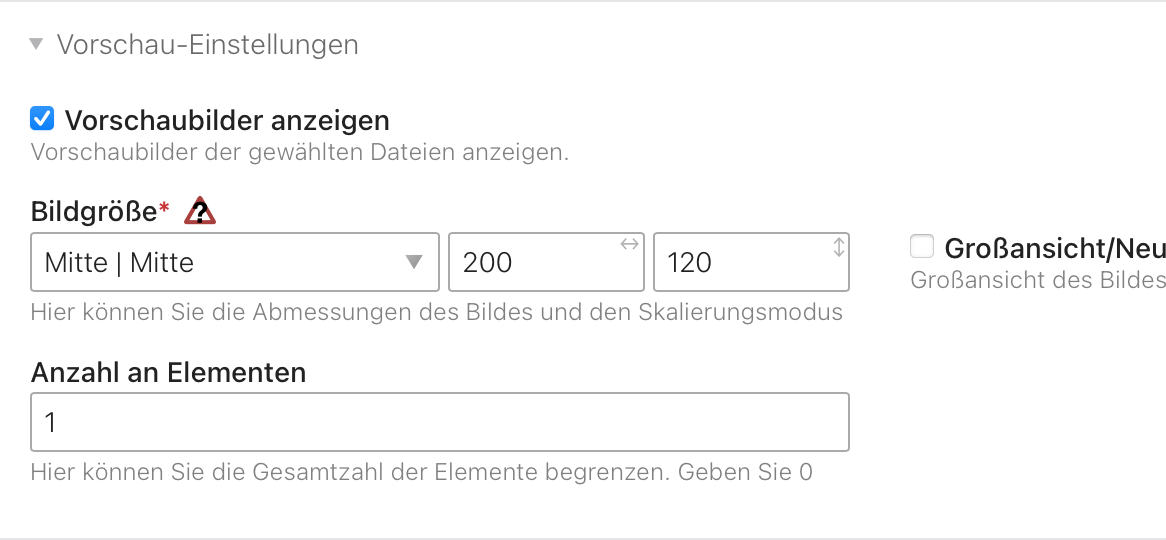
Task: Focus the Anzahl an Elementen field
Action: 439,422
